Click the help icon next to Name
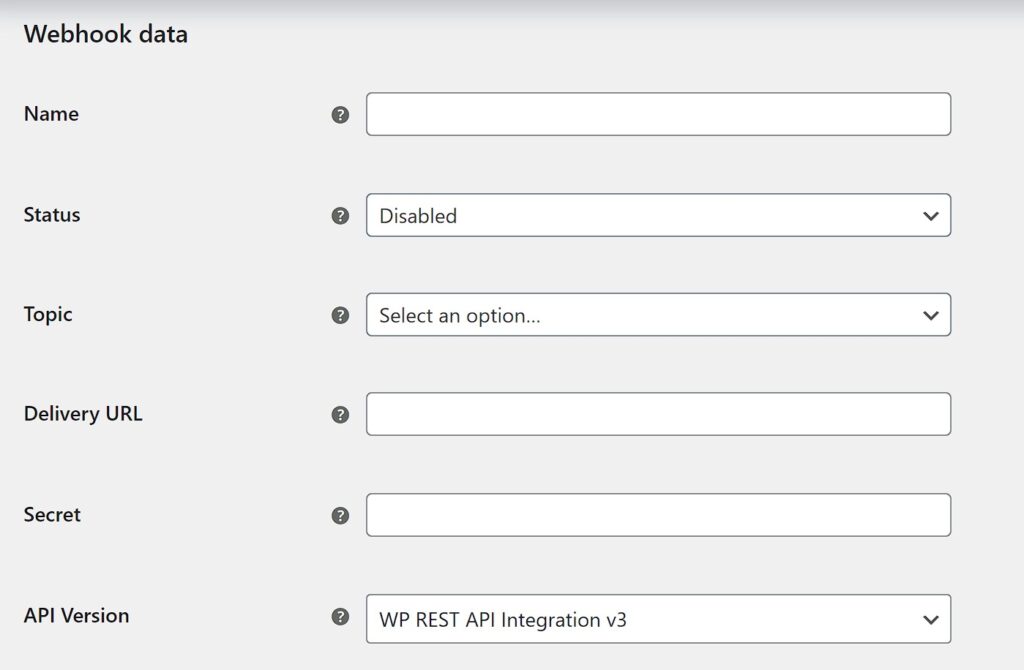 340,115
